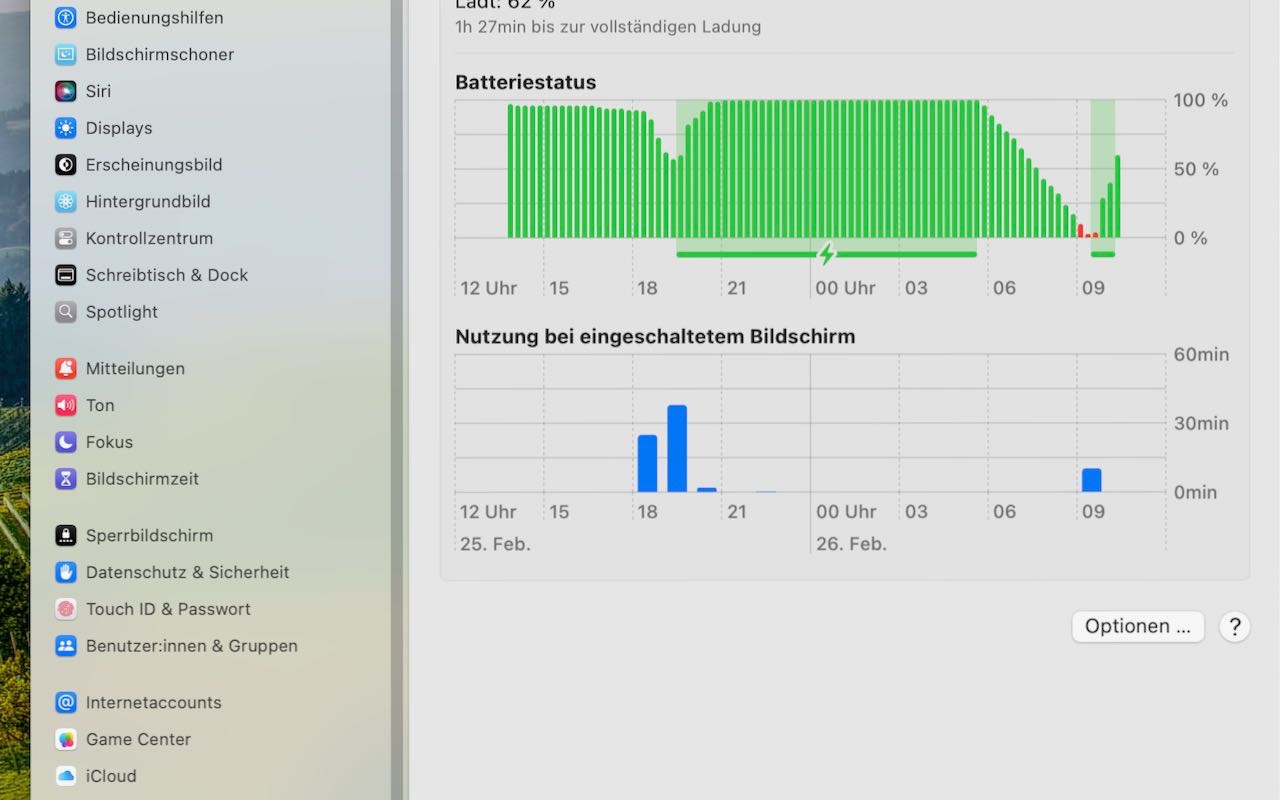Click the tallest blue screen usage bar

pos(677,448)
